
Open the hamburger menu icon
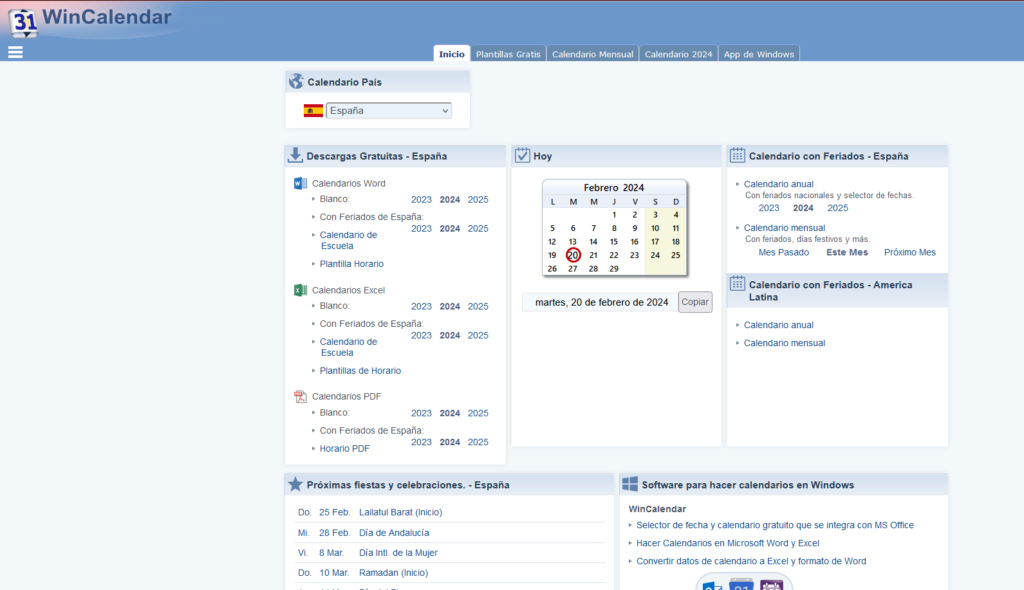(x=15, y=52)
